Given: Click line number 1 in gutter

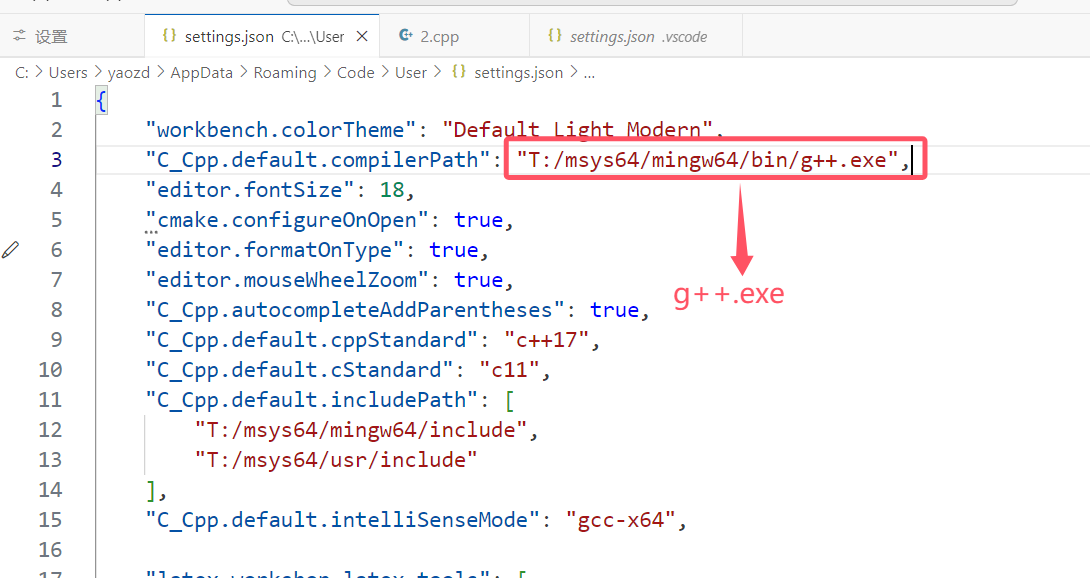Looking at the screenshot, I should pyautogui.click(x=56, y=100).
